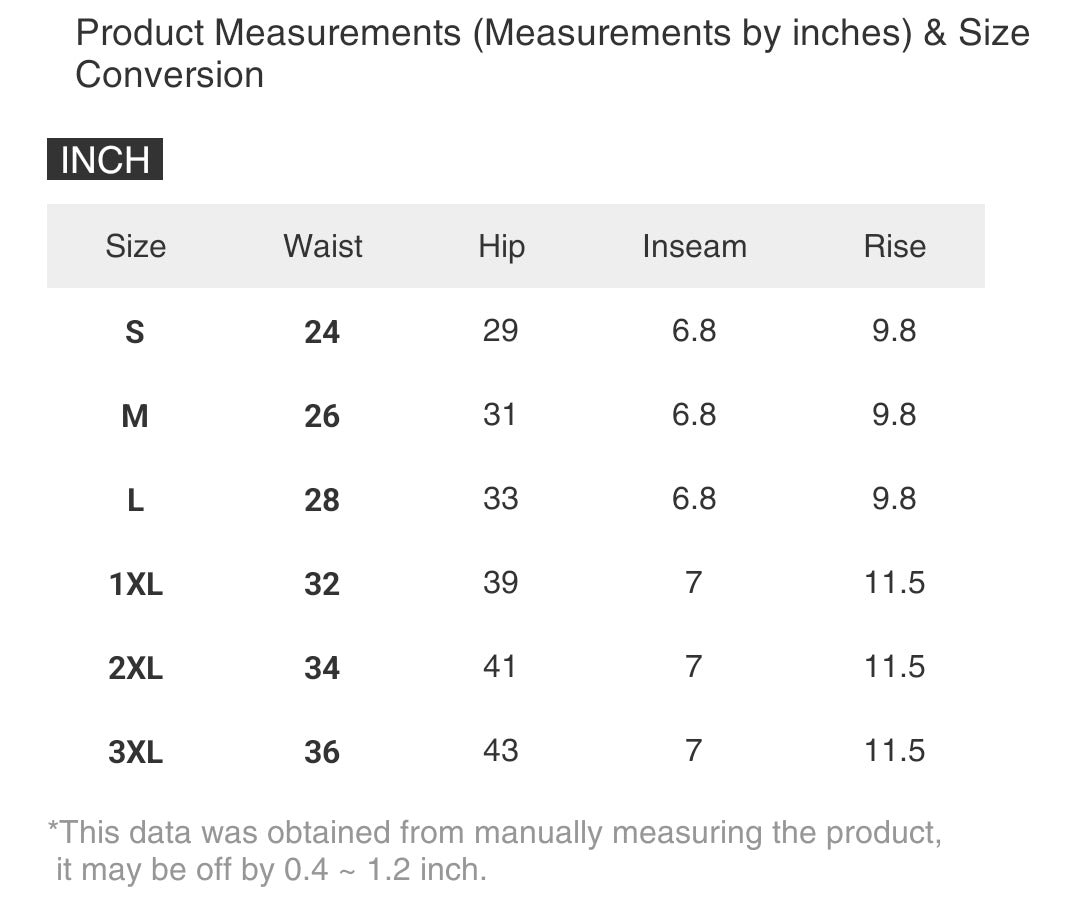The height and width of the screenshot is (901, 1080).
Task: Select inseam value 6.8 in M row
Action: point(694,414)
